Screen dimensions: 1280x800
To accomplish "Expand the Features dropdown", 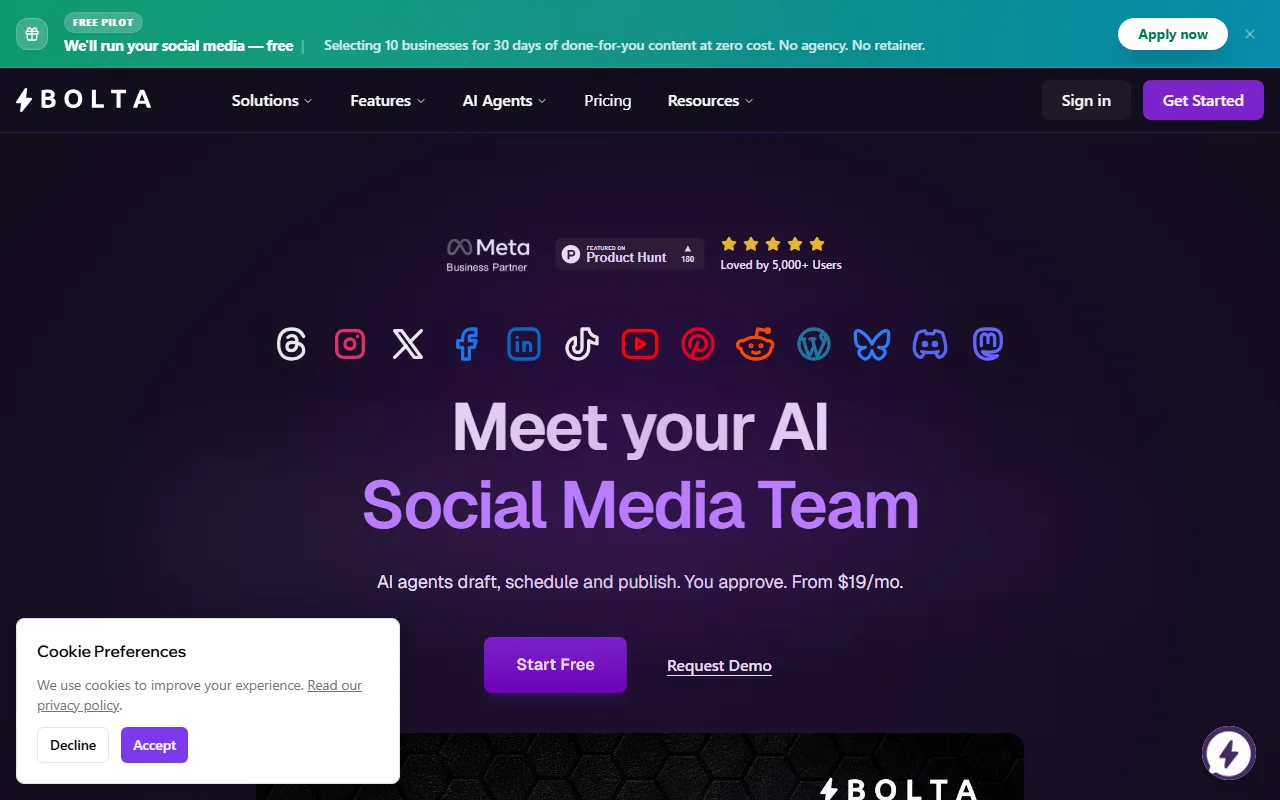I will [388, 100].
